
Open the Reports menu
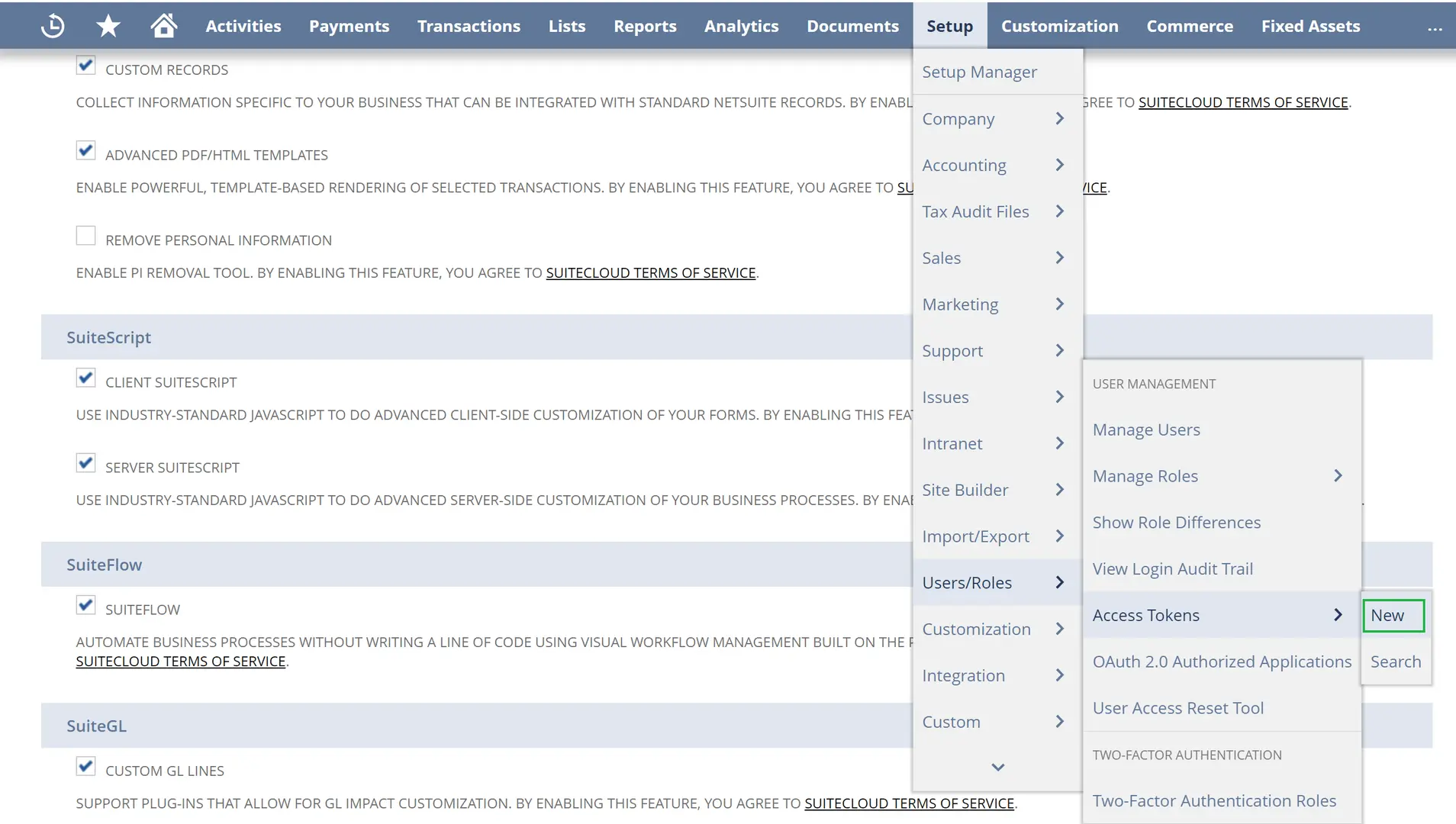click(x=645, y=26)
